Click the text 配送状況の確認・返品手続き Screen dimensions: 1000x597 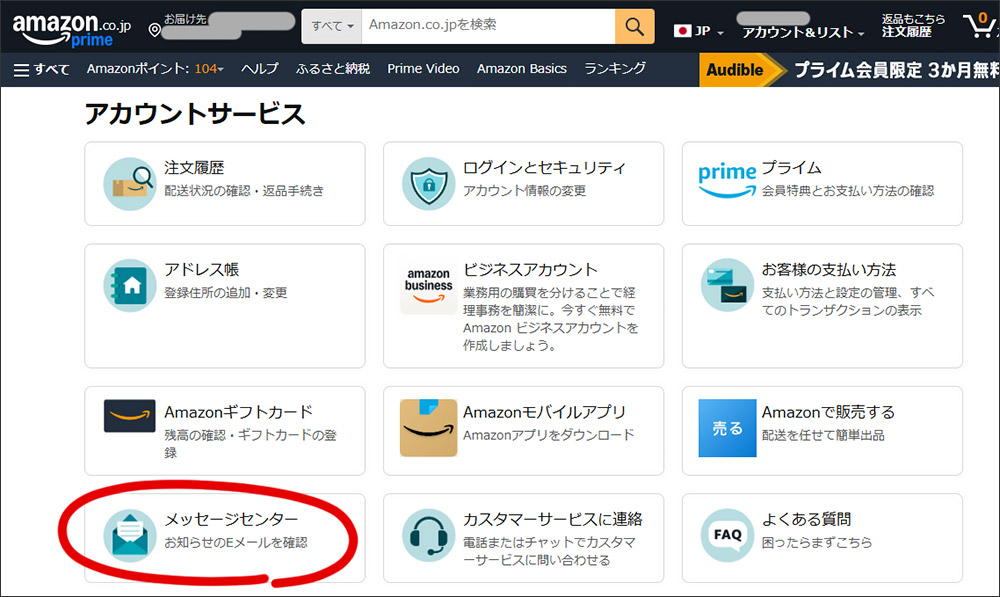coord(244,191)
